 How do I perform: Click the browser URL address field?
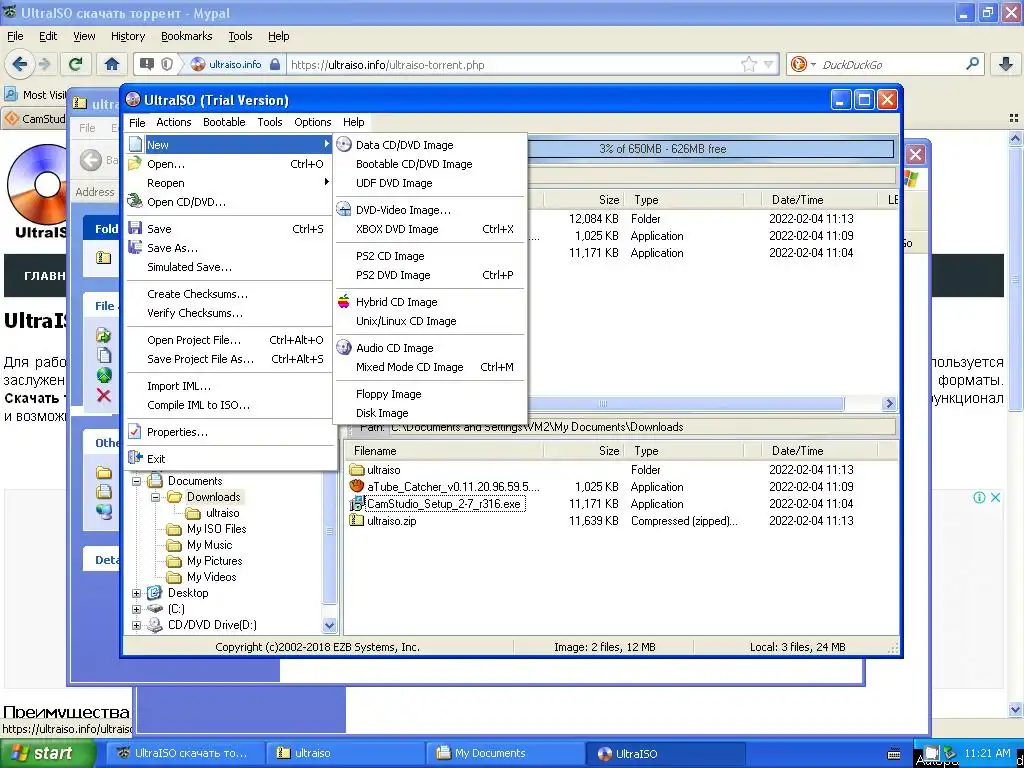(x=513, y=65)
